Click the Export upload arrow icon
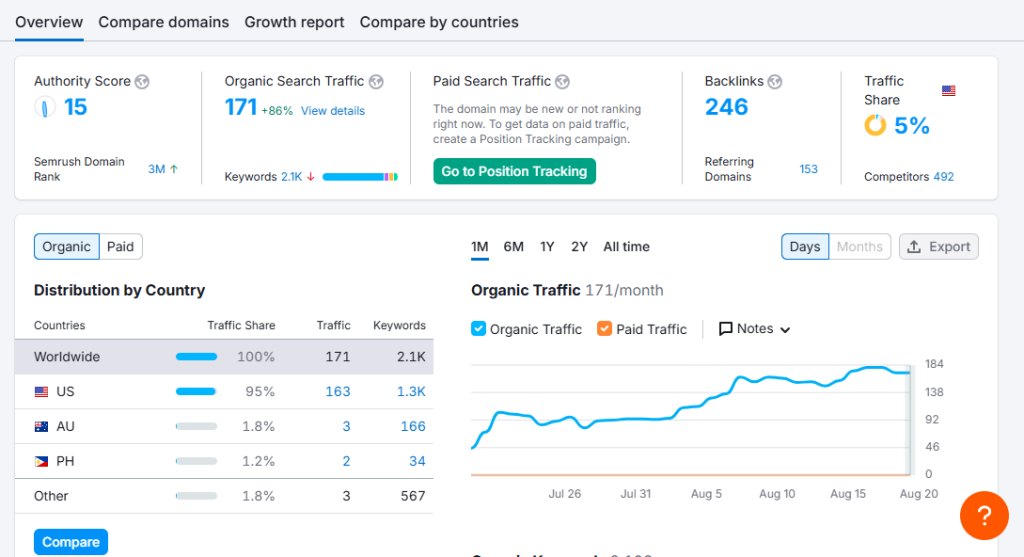 (x=914, y=247)
